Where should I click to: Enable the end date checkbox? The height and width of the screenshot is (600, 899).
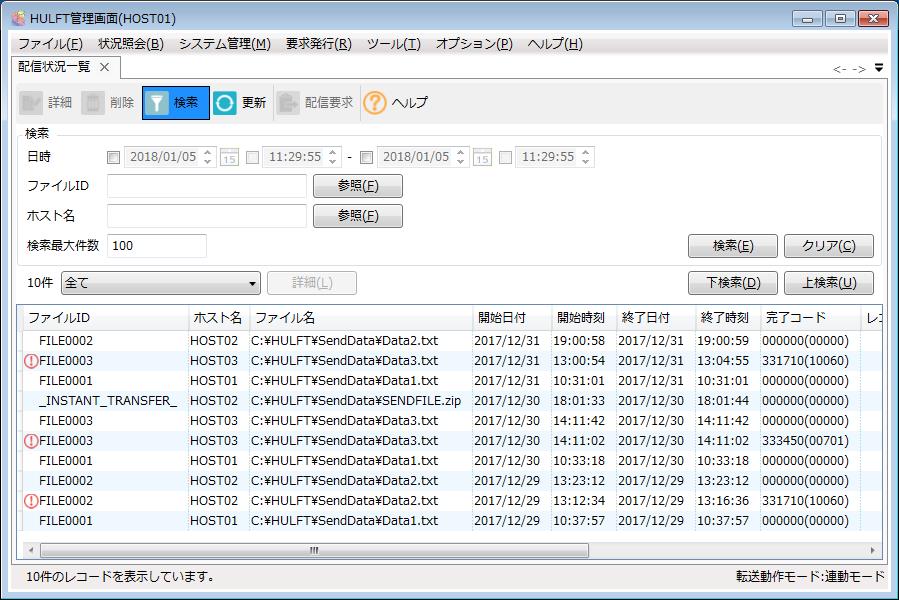point(366,157)
